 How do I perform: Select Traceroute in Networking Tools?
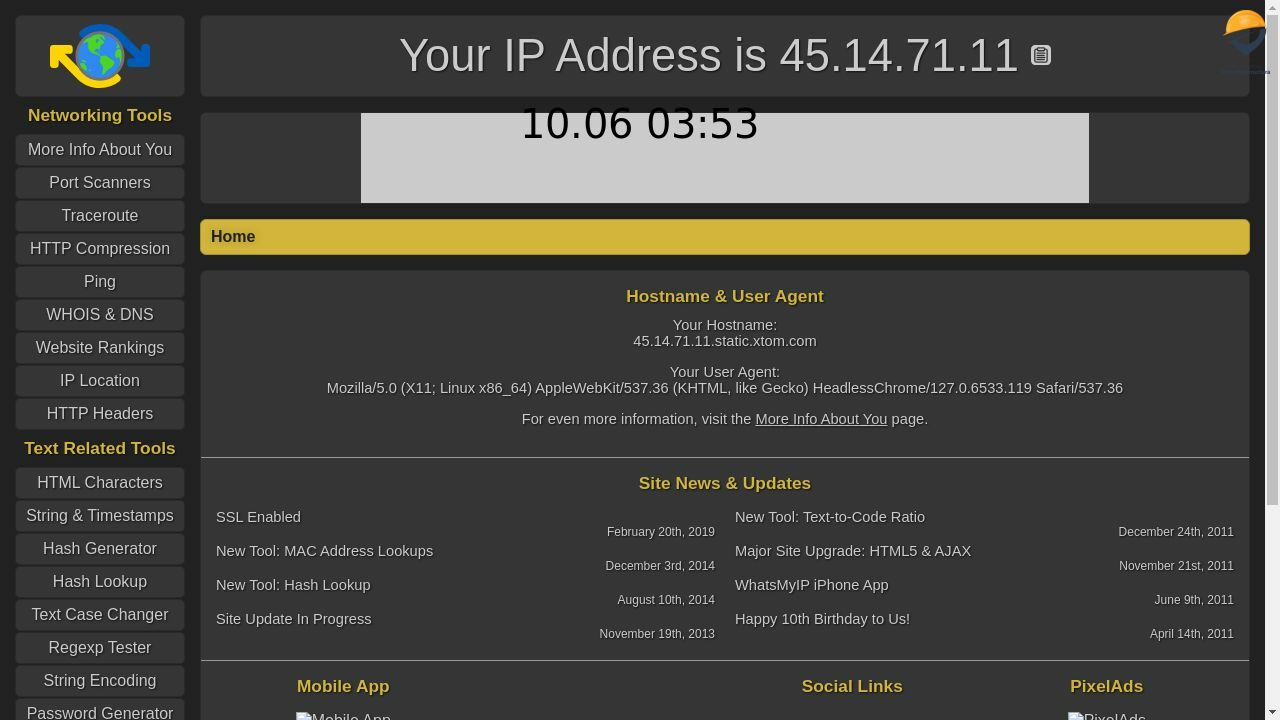click(x=100, y=216)
